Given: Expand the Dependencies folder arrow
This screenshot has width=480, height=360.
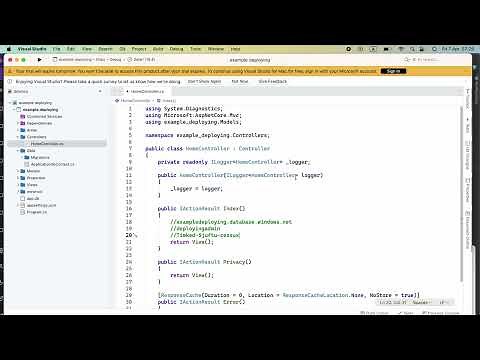Looking at the screenshot, I should pyautogui.click(x=18, y=123).
